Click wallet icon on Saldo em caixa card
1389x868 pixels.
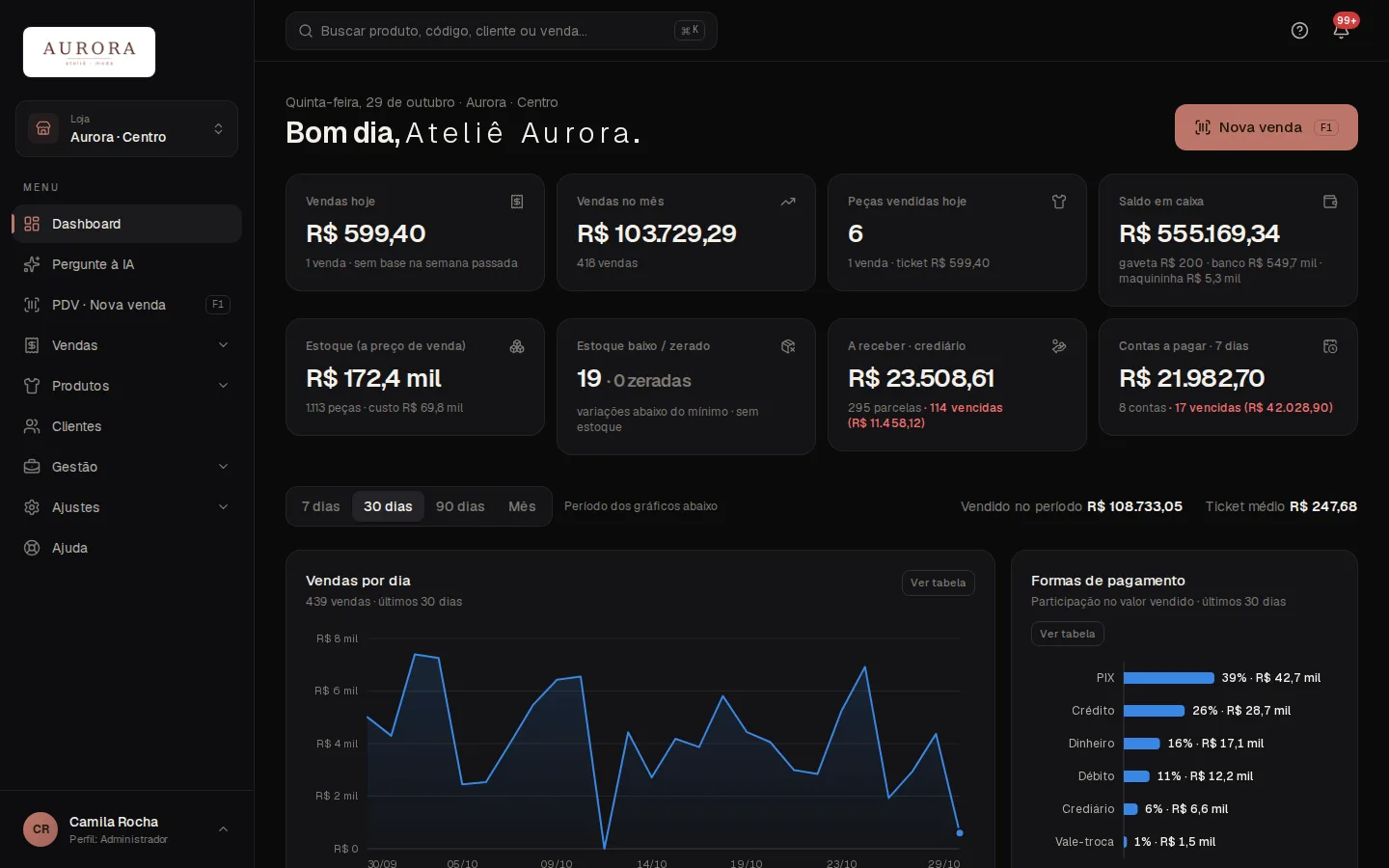(1330, 202)
